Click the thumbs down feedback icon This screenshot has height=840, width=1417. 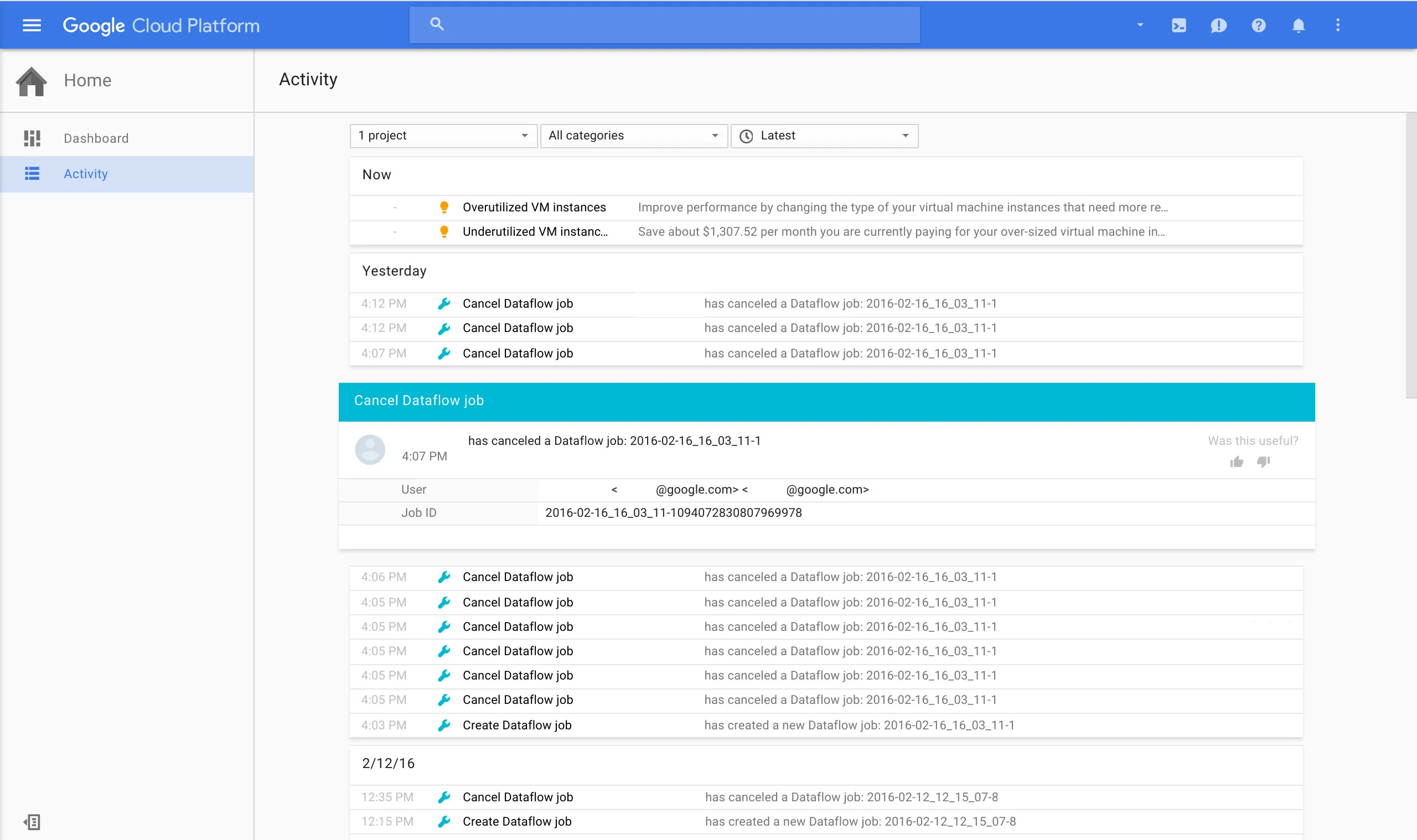[x=1264, y=462]
